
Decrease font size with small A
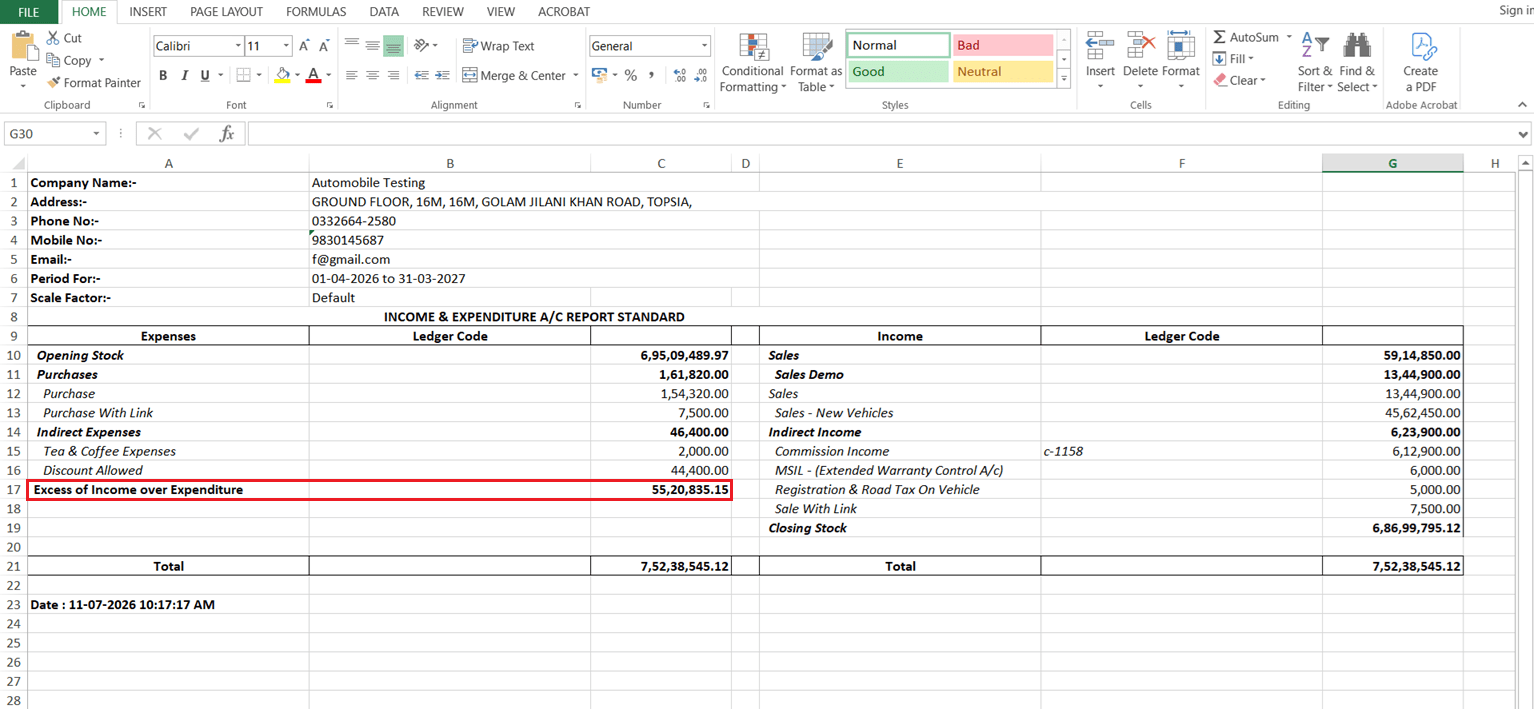(x=325, y=46)
